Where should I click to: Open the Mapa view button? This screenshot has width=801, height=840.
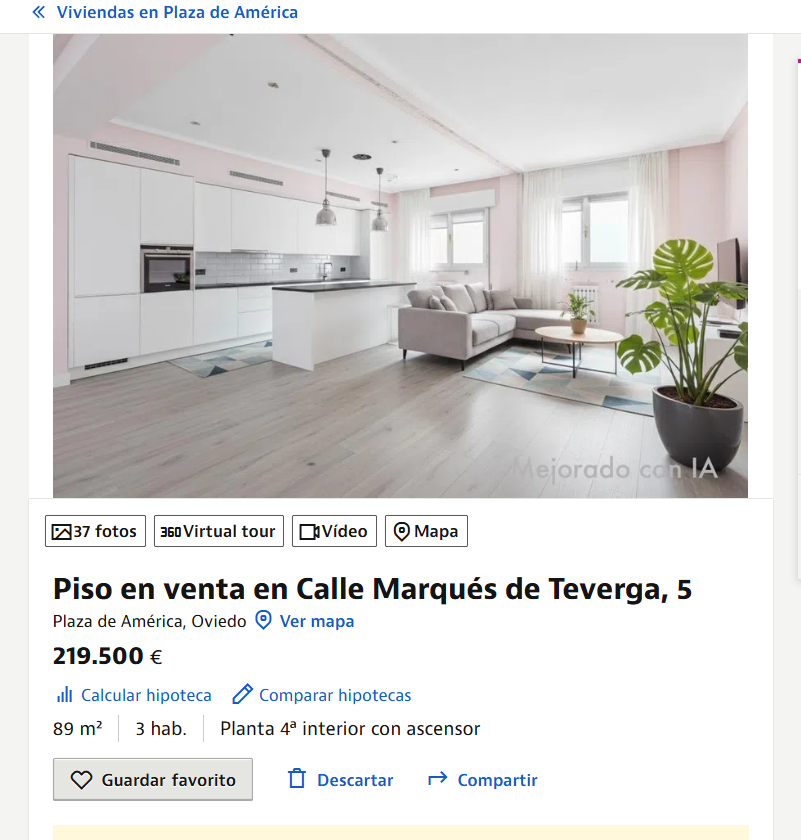click(426, 531)
